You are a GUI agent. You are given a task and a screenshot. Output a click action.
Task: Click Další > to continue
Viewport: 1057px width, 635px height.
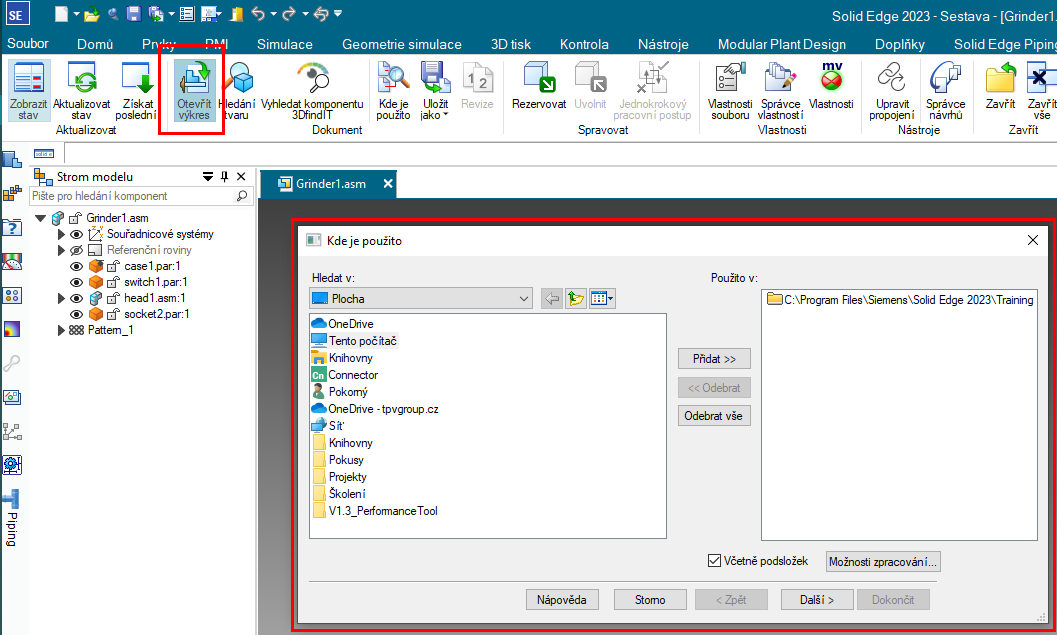tap(817, 600)
